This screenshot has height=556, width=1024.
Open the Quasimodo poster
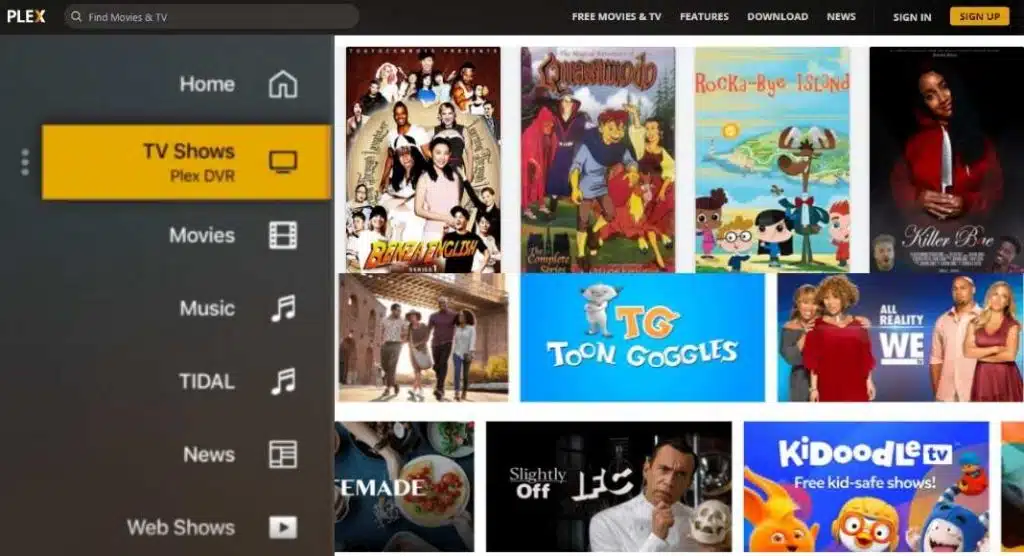598,159
